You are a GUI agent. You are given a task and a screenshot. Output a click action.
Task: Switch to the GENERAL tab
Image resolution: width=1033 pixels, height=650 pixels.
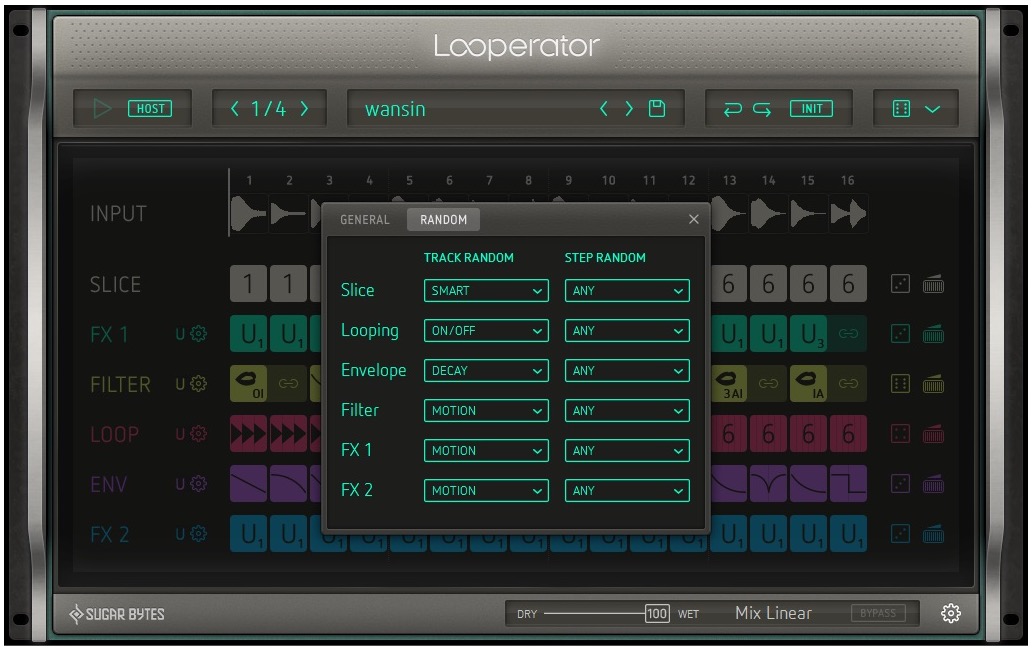pyautogui.click(x=365, y=220)
